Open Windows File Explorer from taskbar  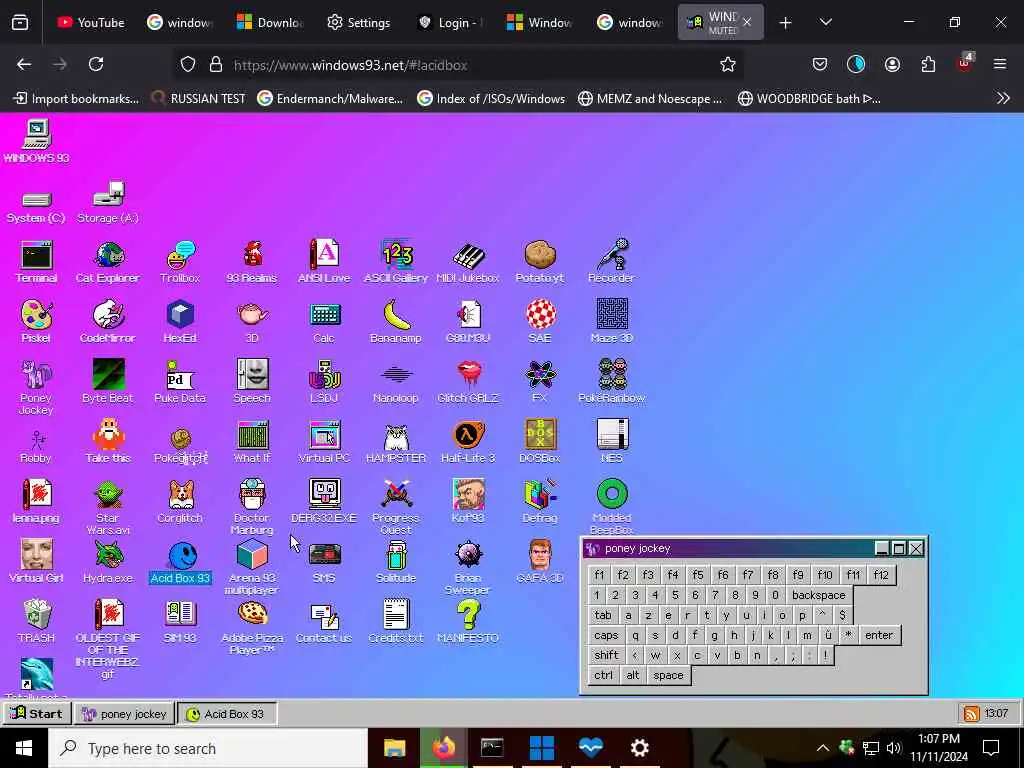(x=394, y=748)
